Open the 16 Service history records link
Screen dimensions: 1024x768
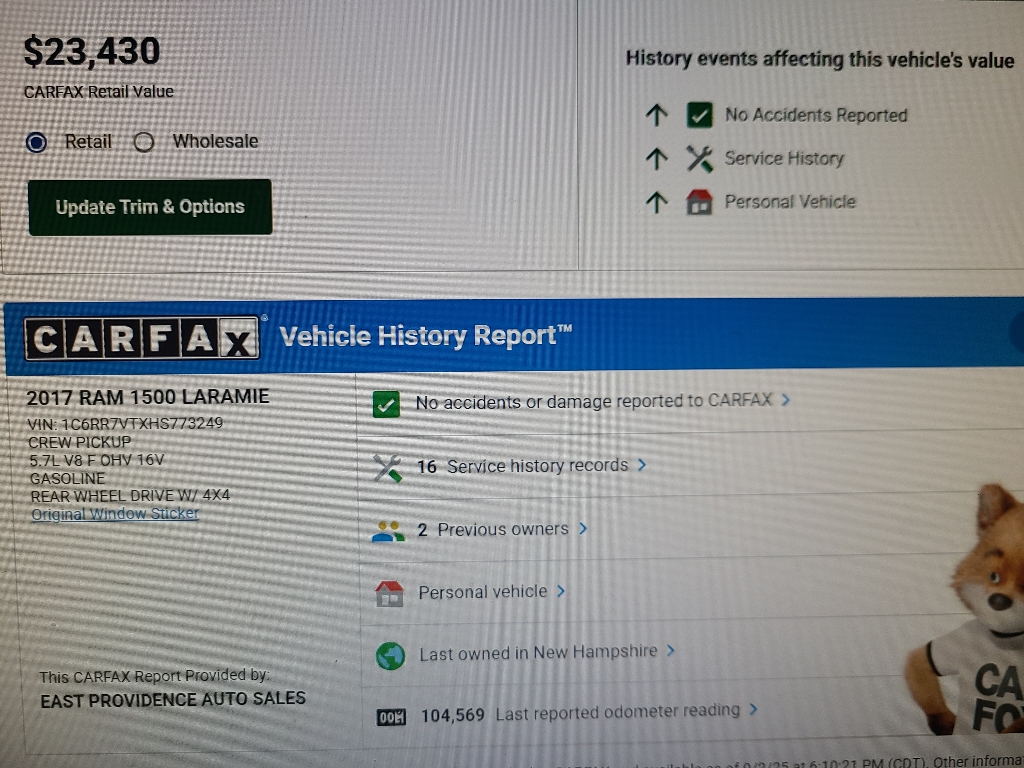pos(522,466)
